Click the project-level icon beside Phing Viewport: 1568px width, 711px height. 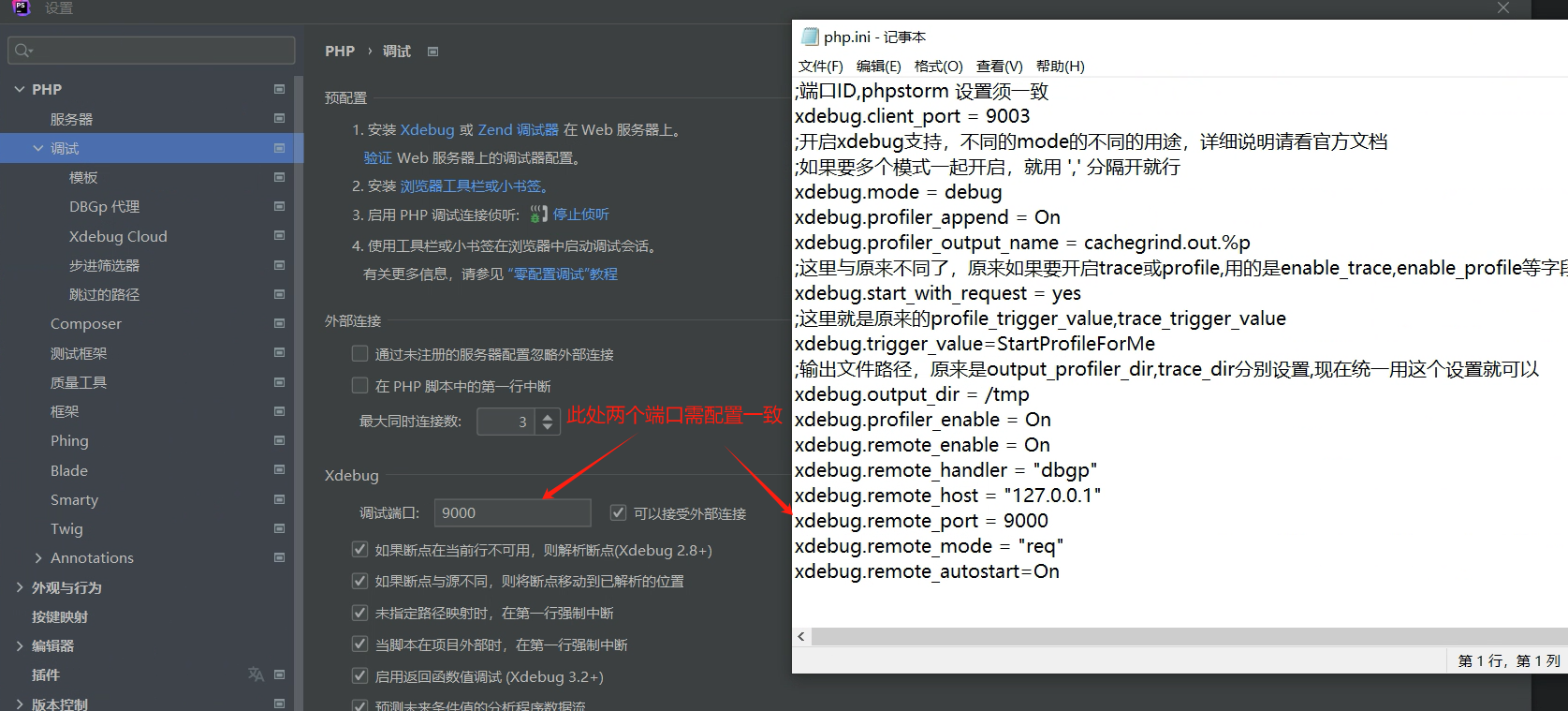[279, 439]
